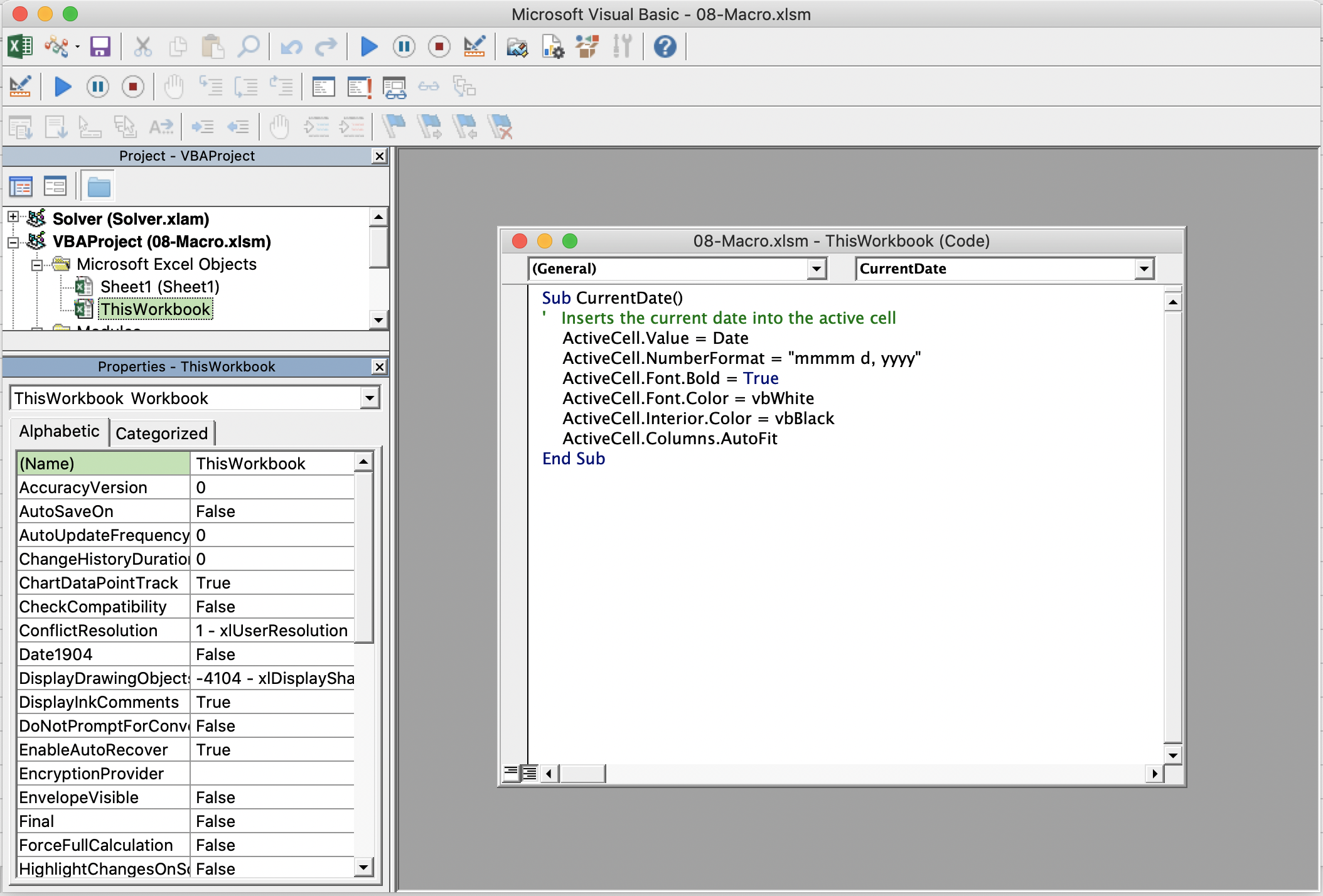Screen dimensions: 1323x896
Task: Click Reset stop button in top toolbar
Action: pos(439,46)
